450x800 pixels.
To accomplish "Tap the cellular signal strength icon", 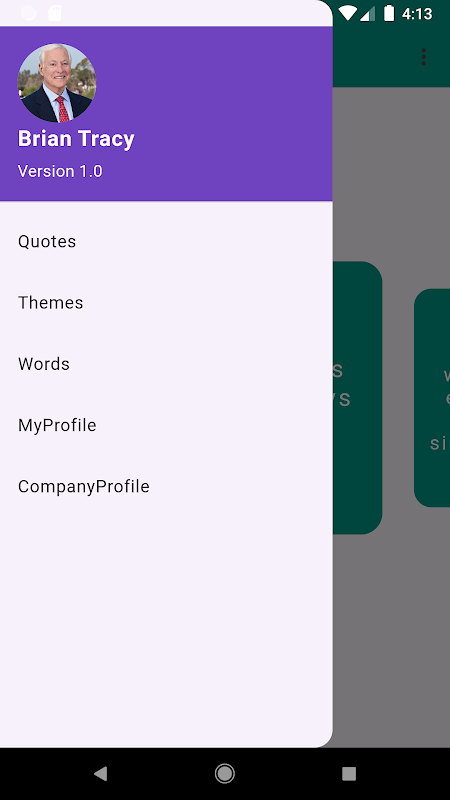I will (x=367, y=13).
